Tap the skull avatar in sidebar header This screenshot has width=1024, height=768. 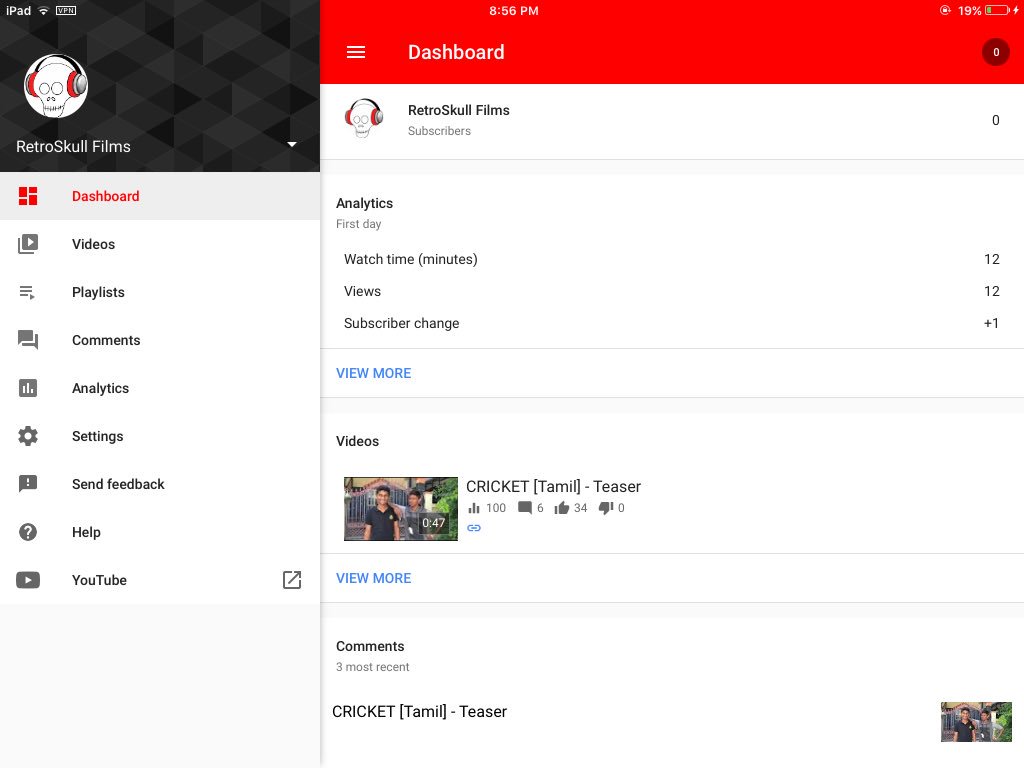(56, 86)
